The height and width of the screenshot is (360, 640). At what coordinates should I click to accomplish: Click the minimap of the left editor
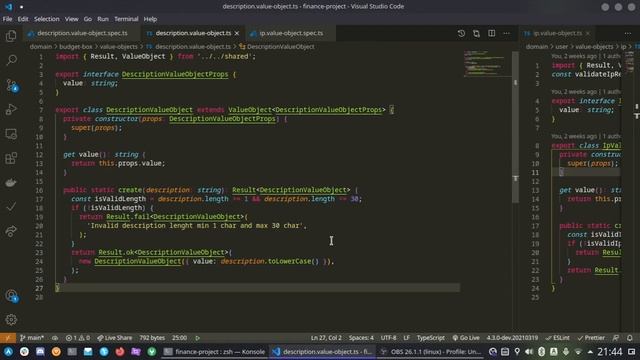click(x=487, y=63)
